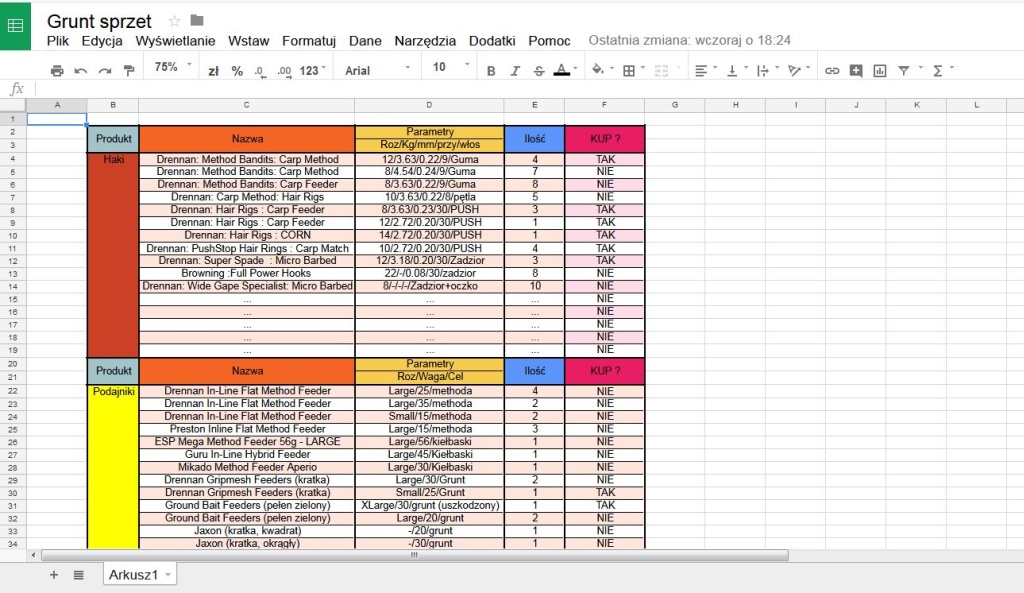Decrease decimal places

[260, 71]
